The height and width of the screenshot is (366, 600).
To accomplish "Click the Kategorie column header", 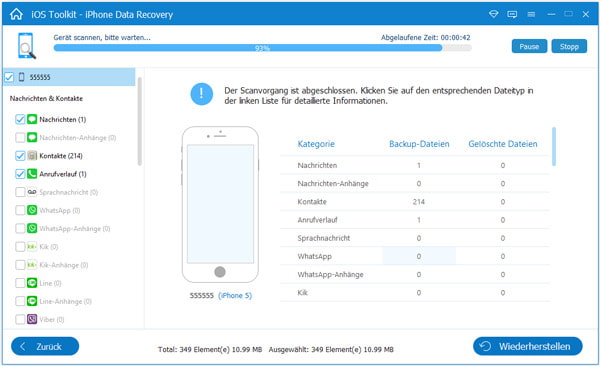I will pyautogui.click(x=316, y=144).
